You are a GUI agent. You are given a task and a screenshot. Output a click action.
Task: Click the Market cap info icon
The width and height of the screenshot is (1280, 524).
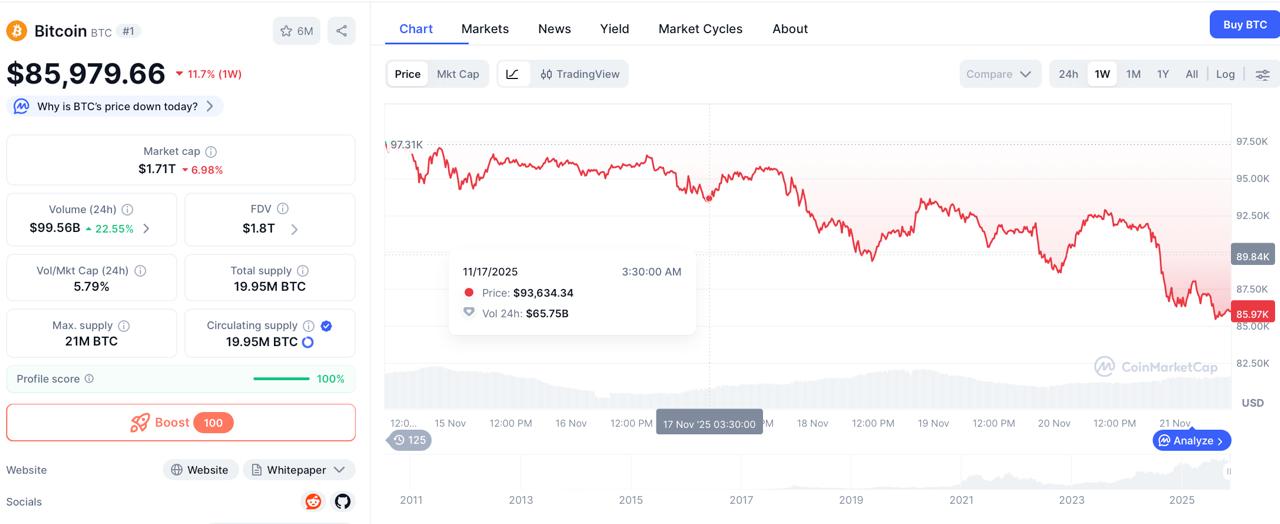211,152
